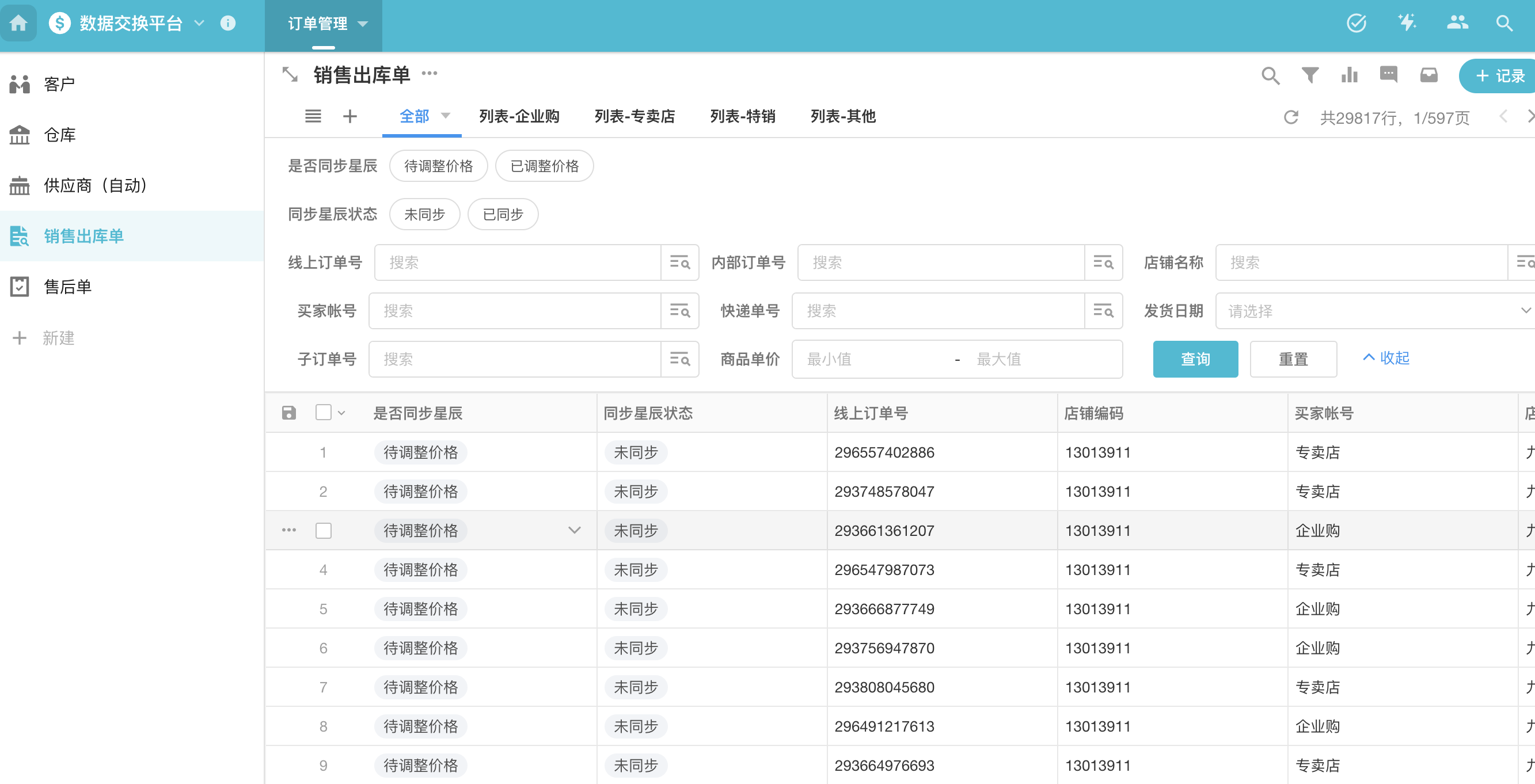Open global search magnifier in header
Screen dimensions: 1535x784
coord(1504,23)
